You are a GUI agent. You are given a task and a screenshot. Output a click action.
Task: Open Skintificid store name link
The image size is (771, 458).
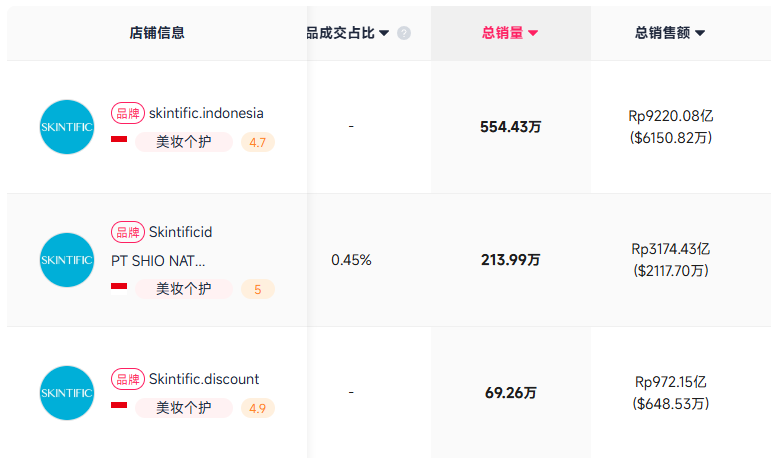point(180,232)
